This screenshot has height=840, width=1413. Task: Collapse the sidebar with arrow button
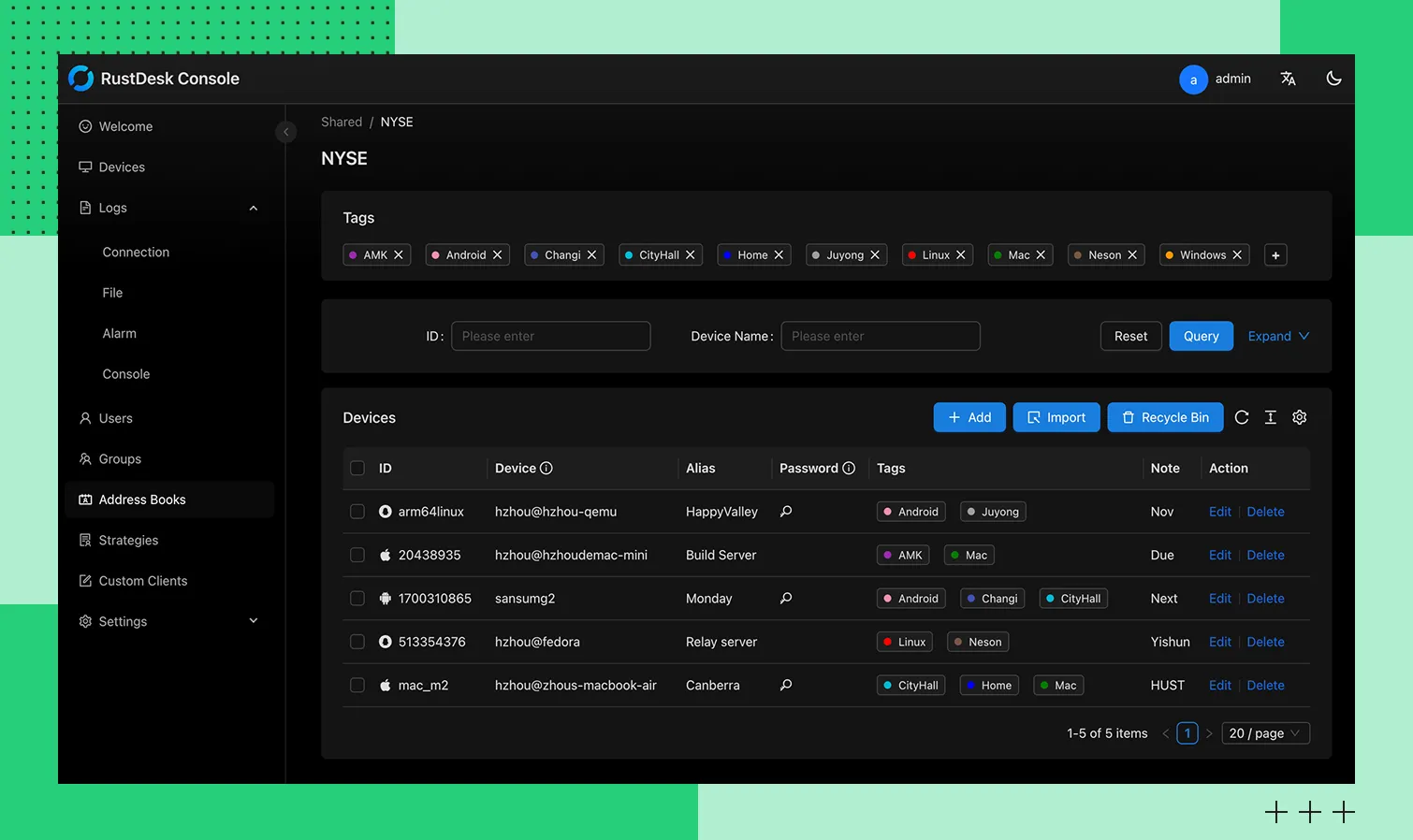tap(286, 132)
